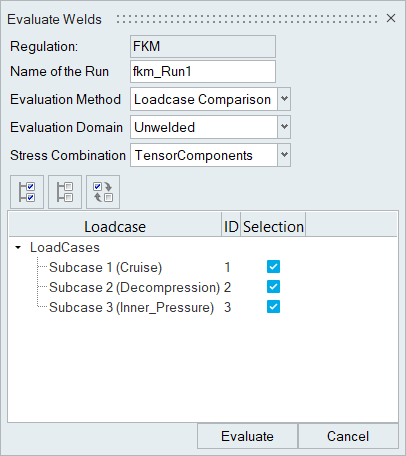
Task: Select the Subcase 1 (Cruise) tree item
Action: 105,267
